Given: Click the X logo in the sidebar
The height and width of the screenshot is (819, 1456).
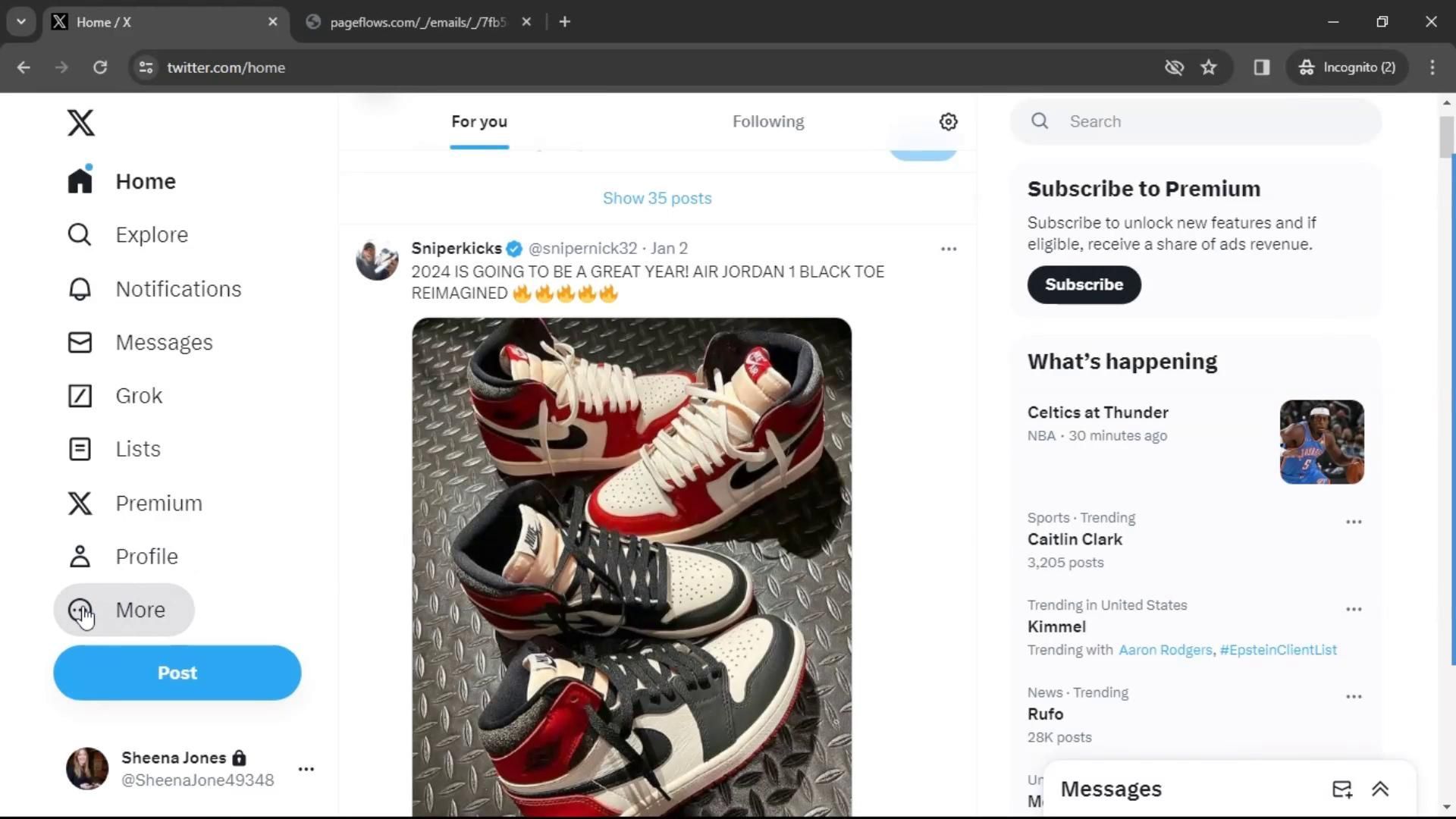Looking at the screenshot, I should click(x=80, y=122).
